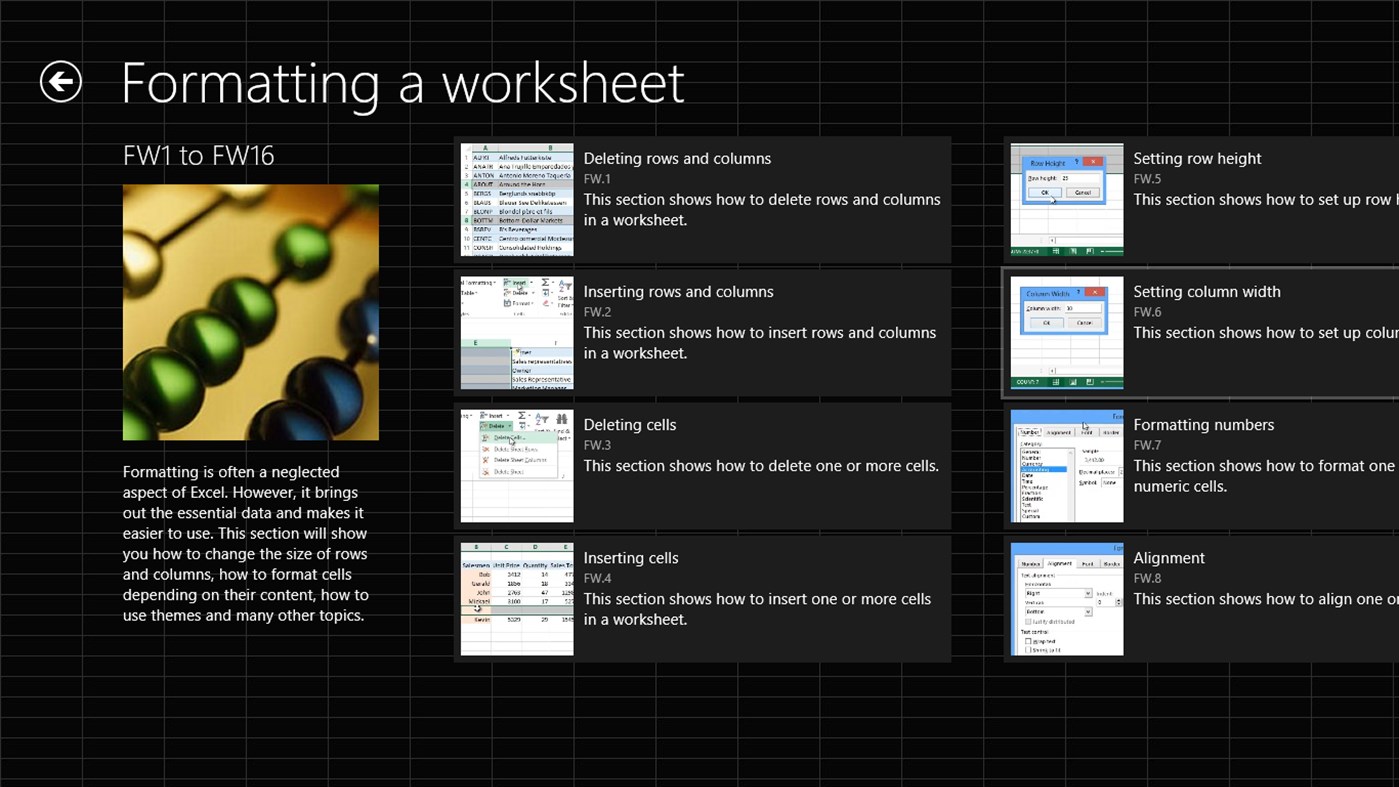The image size is (1399, 787).
Task: Click the Delete Cells menu thumbnail
Action: [x=516, y=464]
